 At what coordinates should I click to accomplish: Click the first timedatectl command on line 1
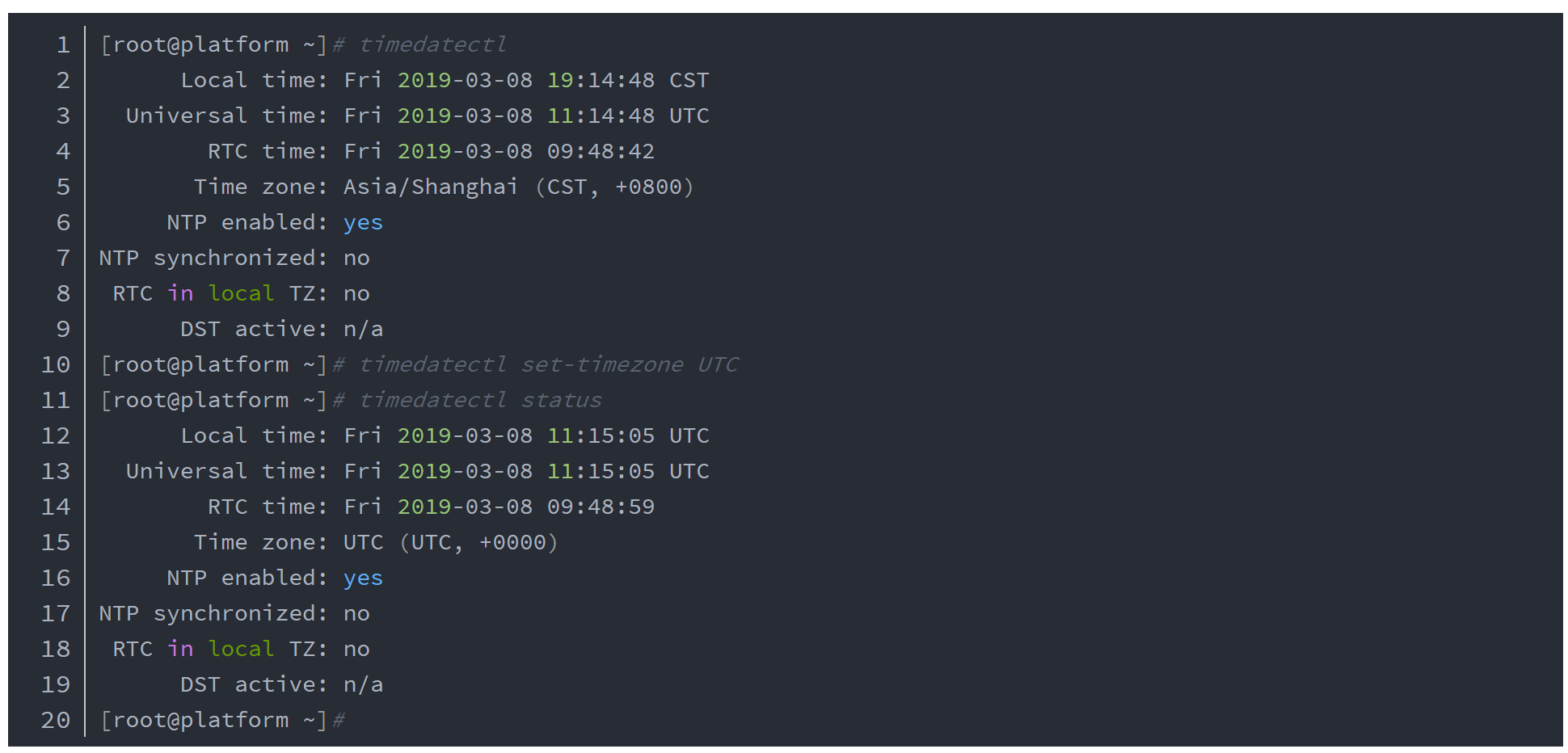432,44
